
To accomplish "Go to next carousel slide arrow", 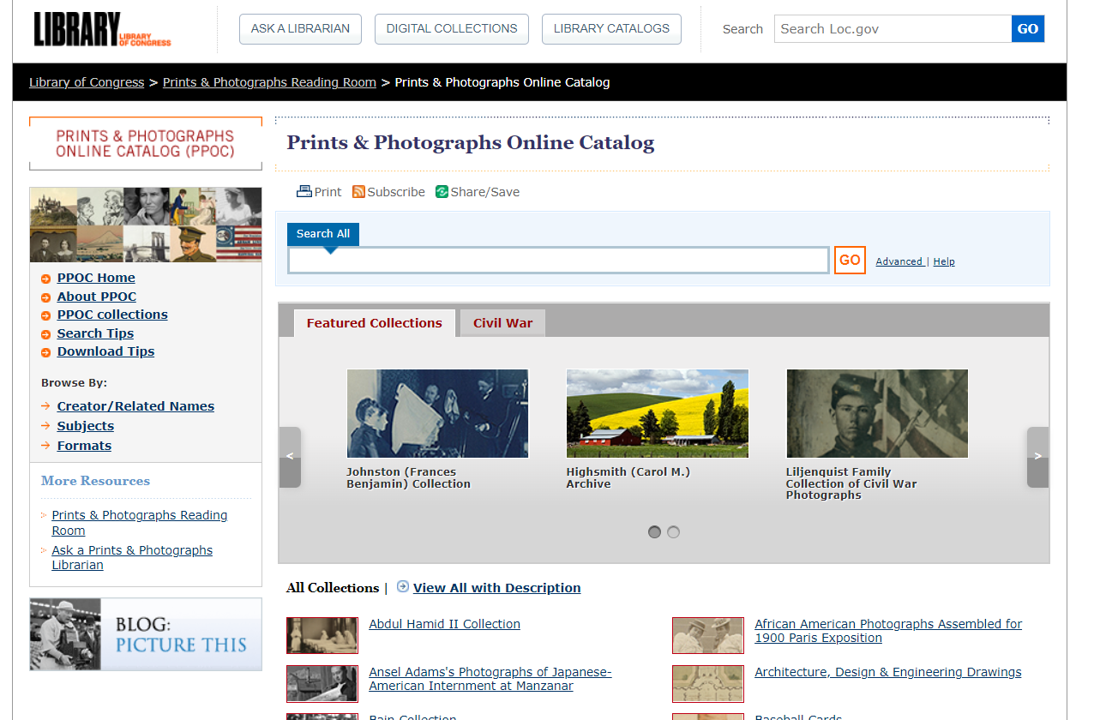I will click(1037, 457).
